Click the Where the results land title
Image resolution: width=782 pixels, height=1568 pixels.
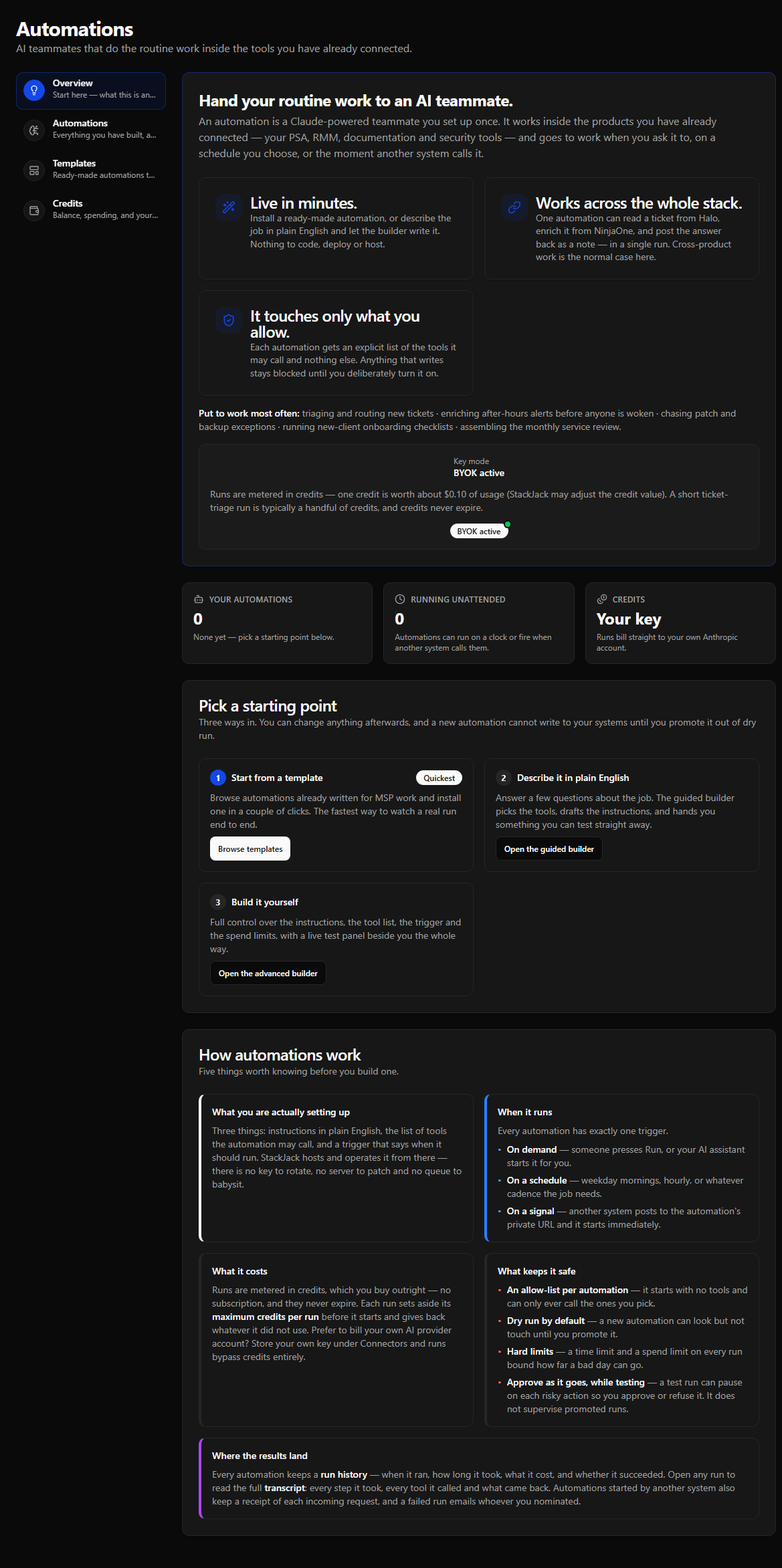(260, 1456)
